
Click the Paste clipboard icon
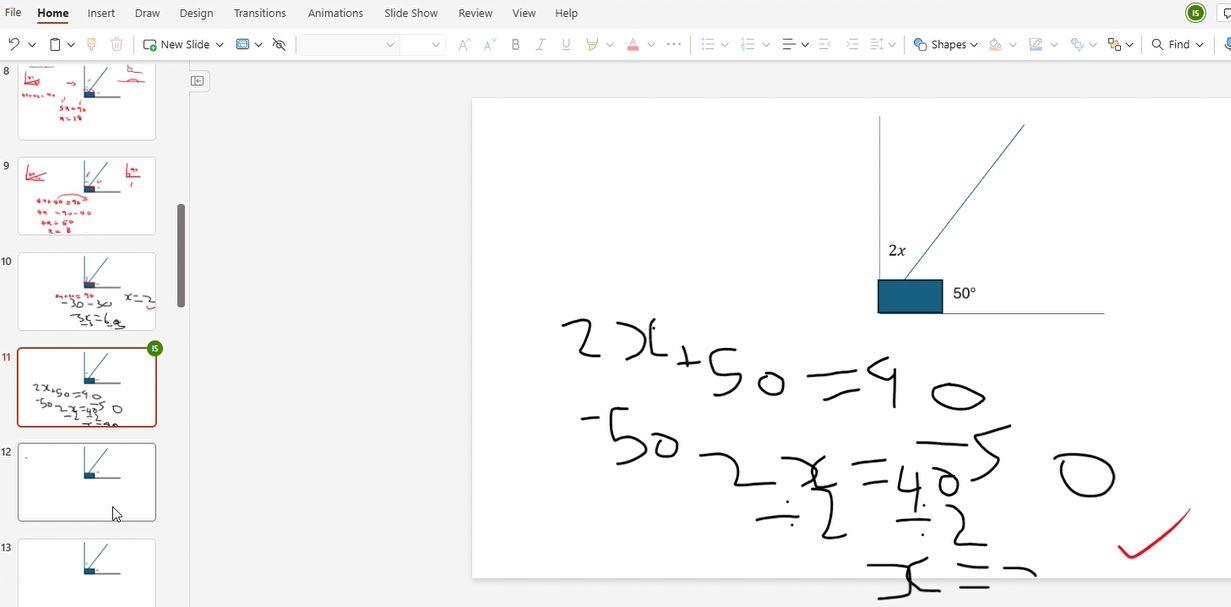click(55, 44)
